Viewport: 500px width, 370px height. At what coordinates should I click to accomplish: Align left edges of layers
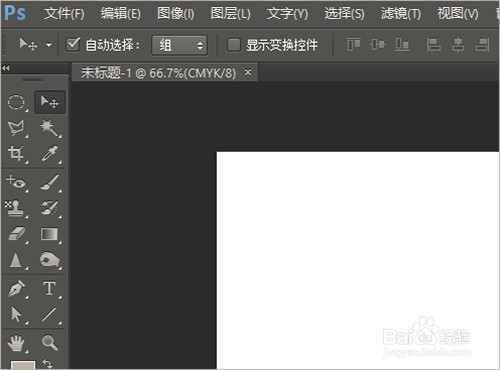click(433, 45)
